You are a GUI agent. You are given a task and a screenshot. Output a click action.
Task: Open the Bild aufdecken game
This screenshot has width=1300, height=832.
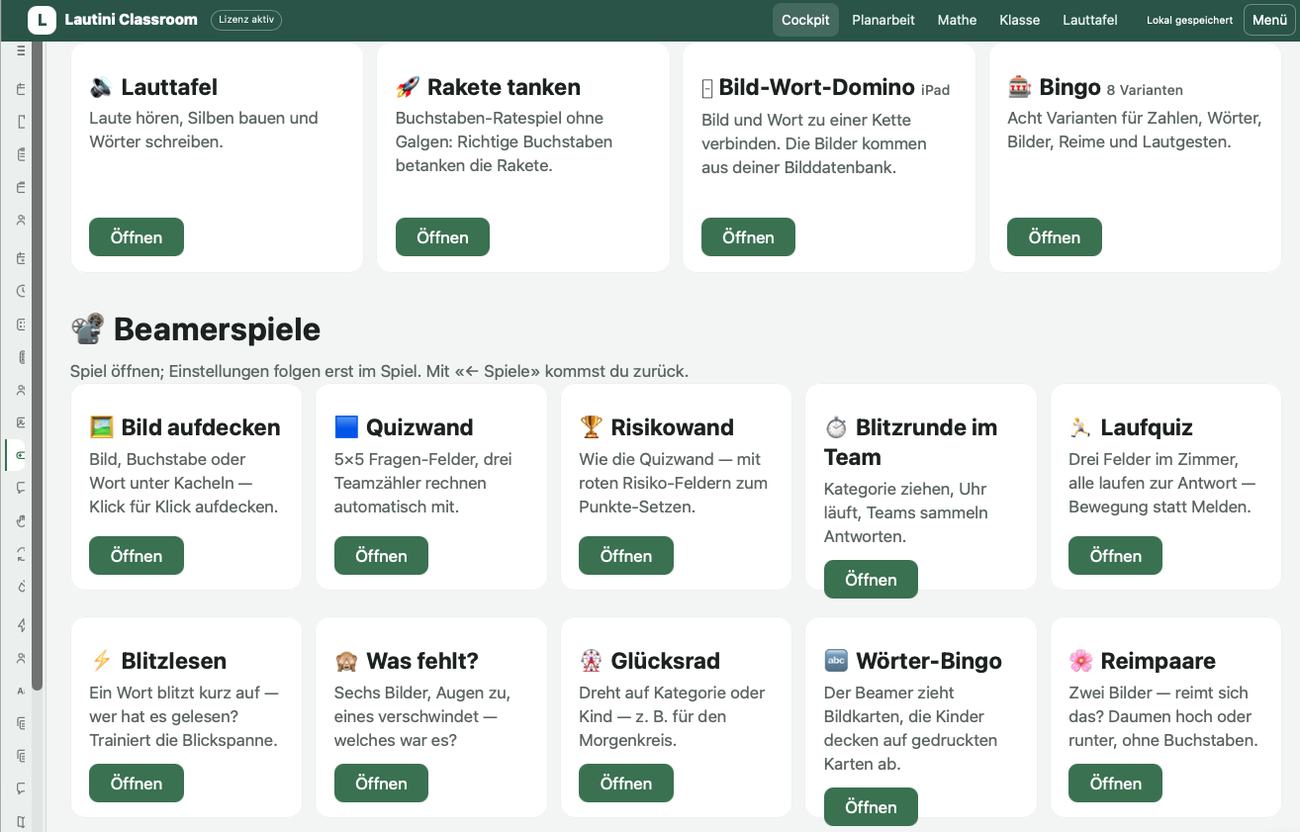point(136,556)
